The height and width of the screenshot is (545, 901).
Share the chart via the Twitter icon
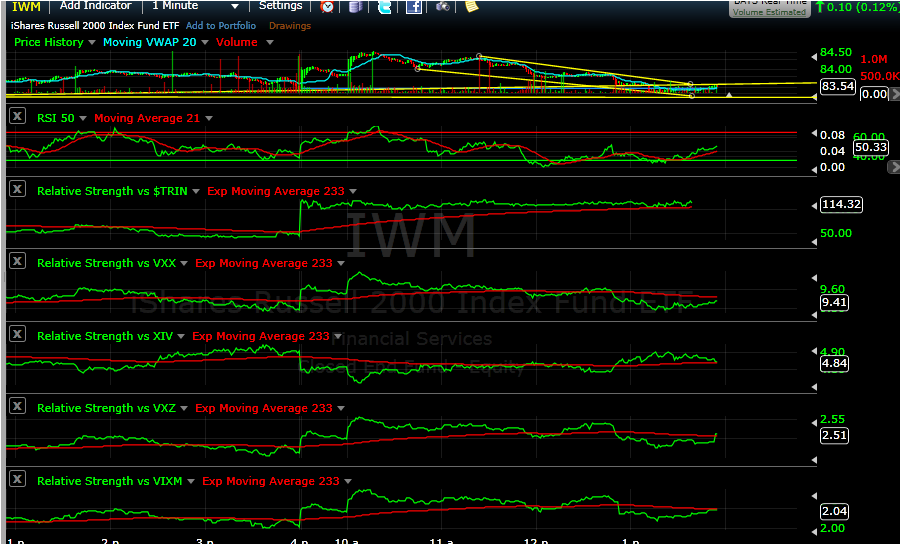[384, 6]
